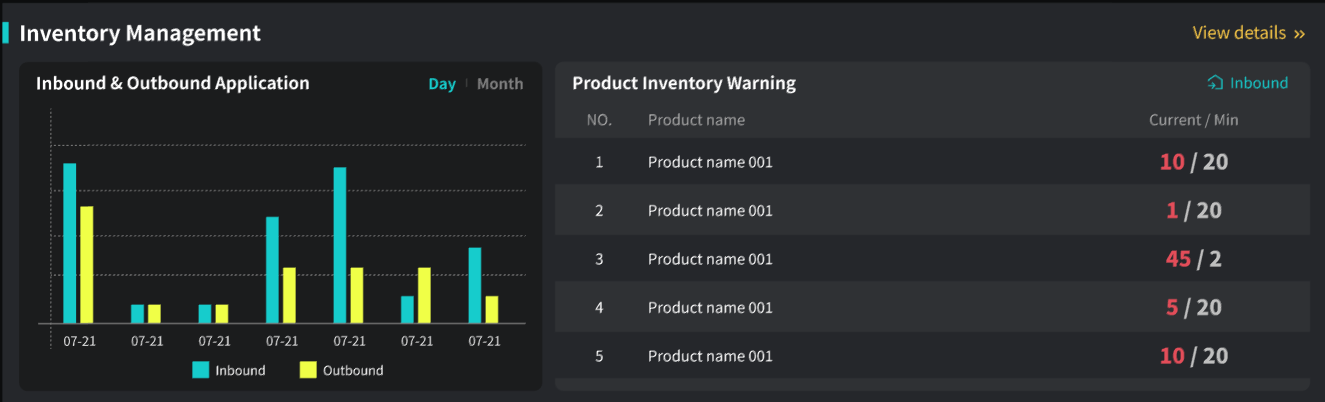Sort by the NO. column header

599,120
